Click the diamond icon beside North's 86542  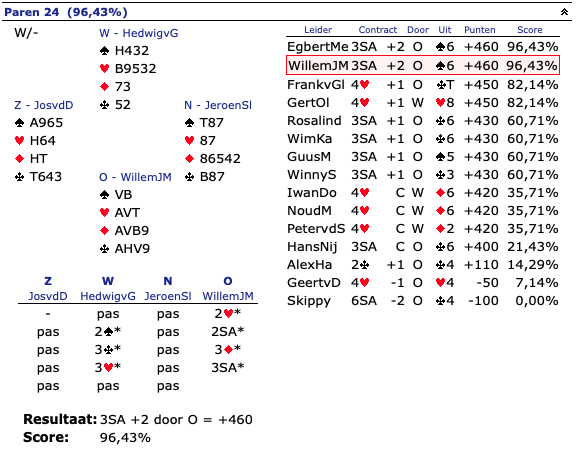tap(189, 159)
